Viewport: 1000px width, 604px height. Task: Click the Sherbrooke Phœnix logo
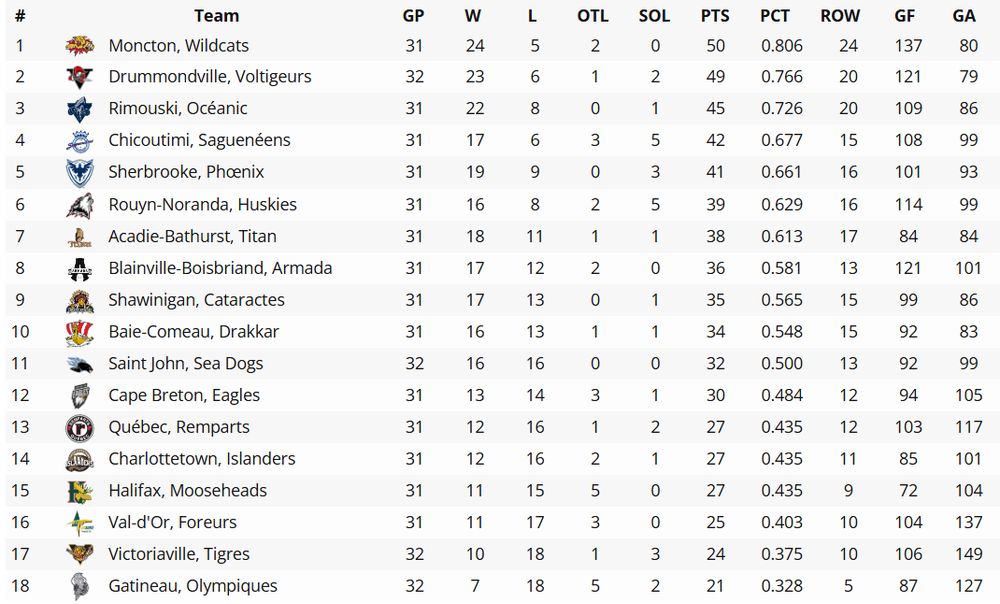coord(80,172)
